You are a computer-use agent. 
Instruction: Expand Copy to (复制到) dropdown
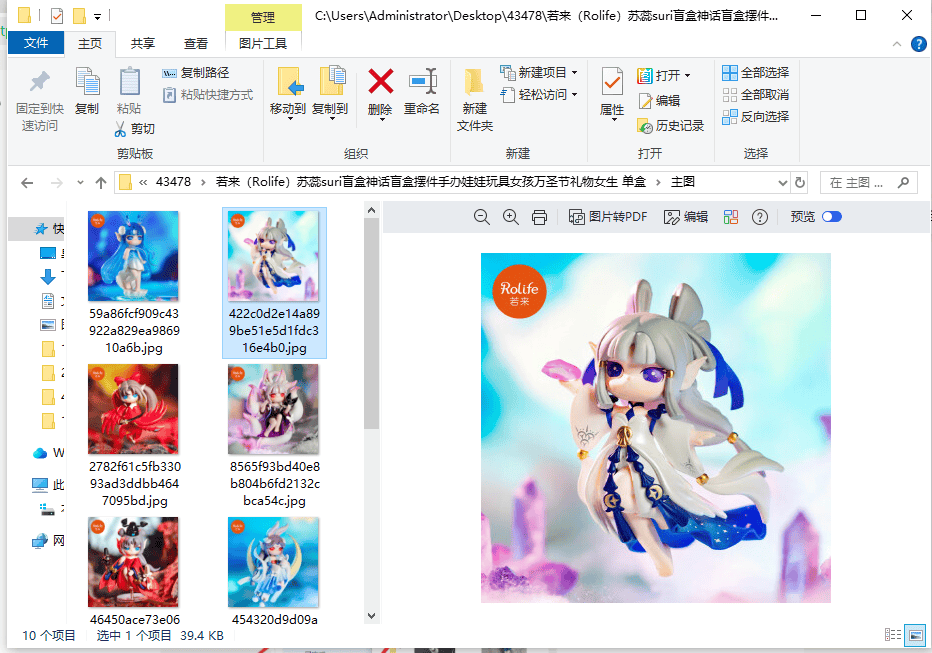(332, 119)
